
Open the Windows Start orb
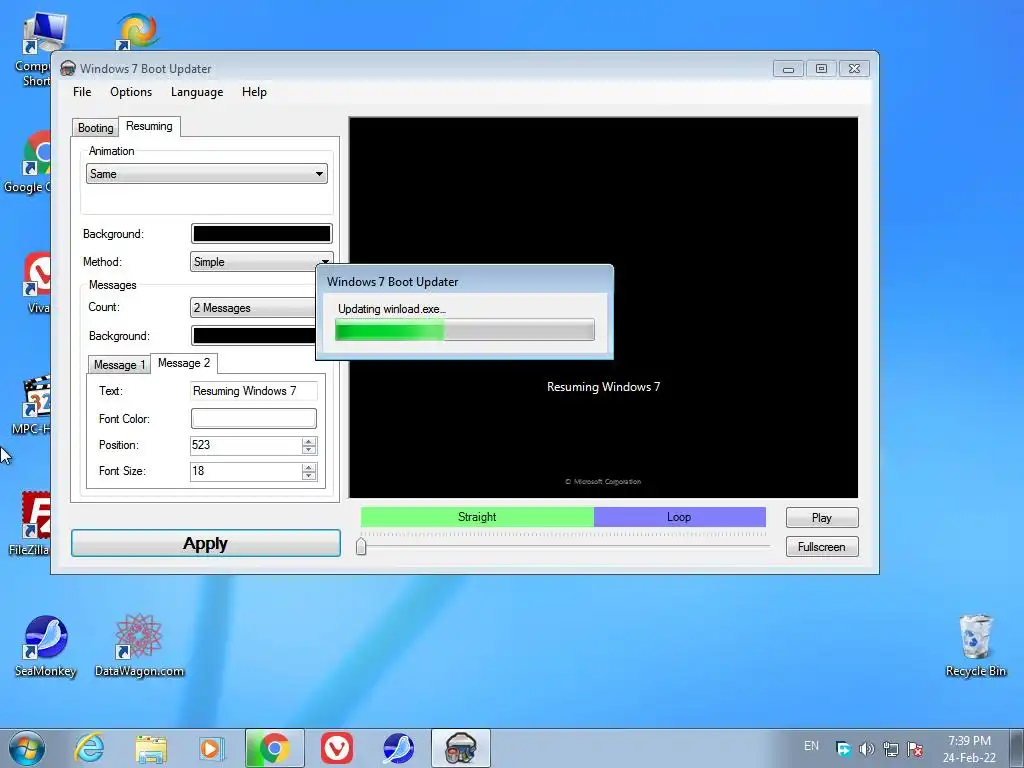click(x=27, y=748)
